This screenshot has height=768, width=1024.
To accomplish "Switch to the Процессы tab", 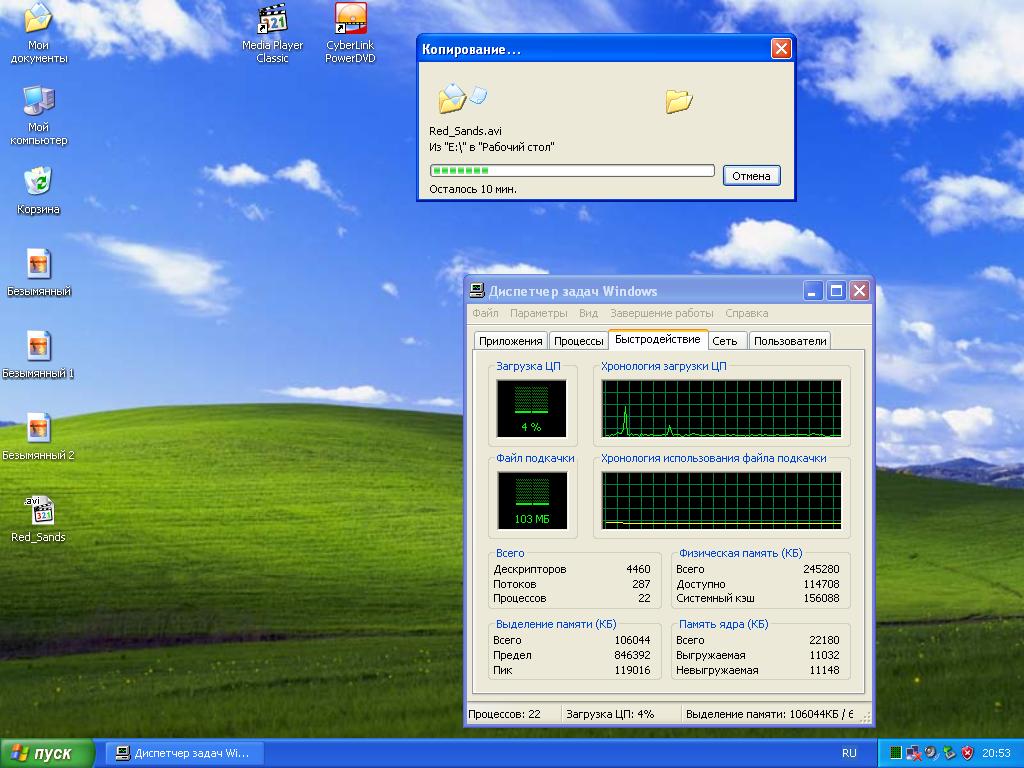I will (x=579, y=341).
